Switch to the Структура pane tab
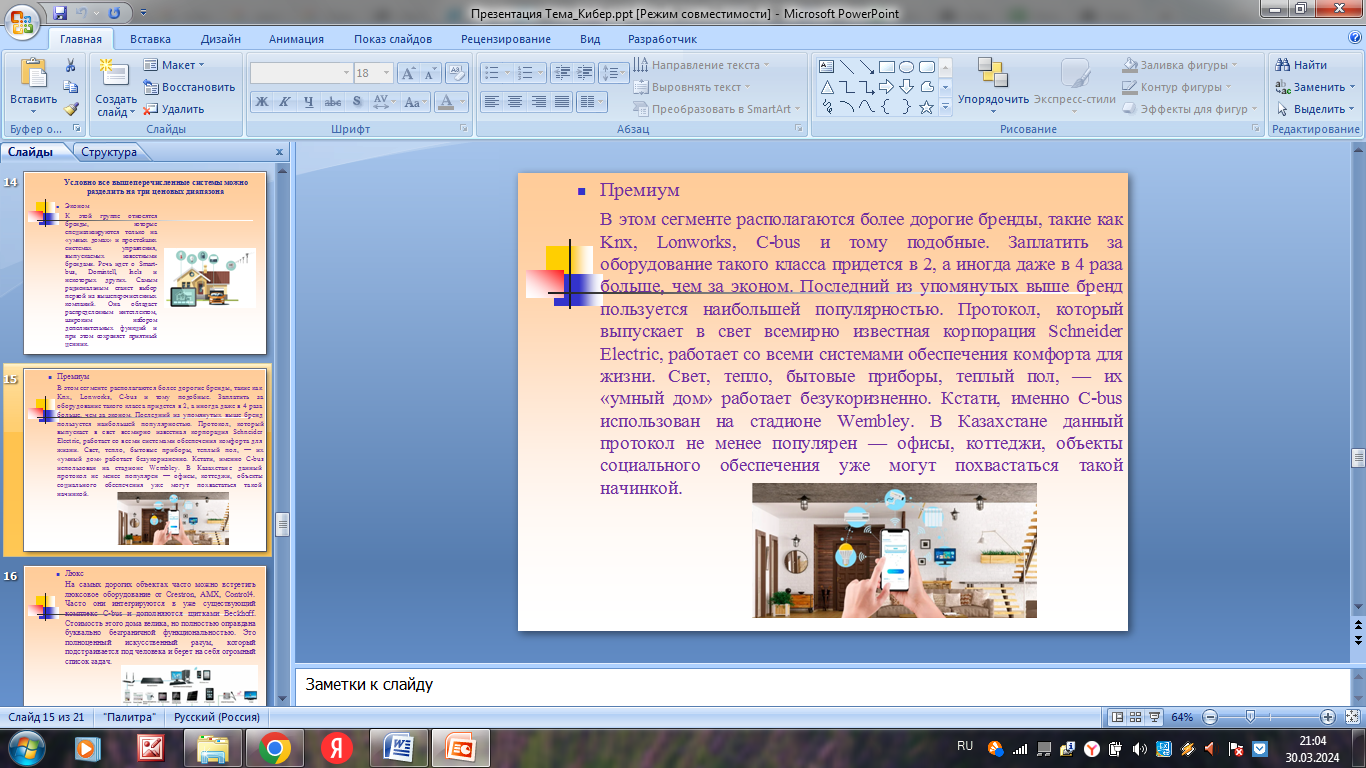The image size is (1366, 768). tap(109, 152)
